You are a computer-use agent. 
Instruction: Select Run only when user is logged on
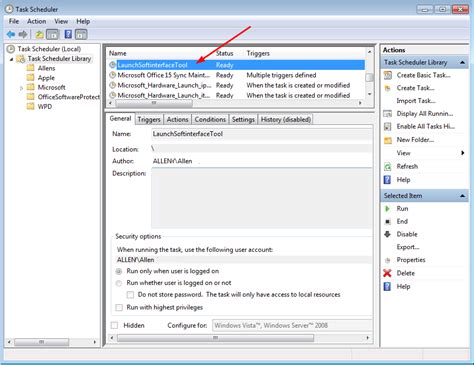(x=119, y=271)
